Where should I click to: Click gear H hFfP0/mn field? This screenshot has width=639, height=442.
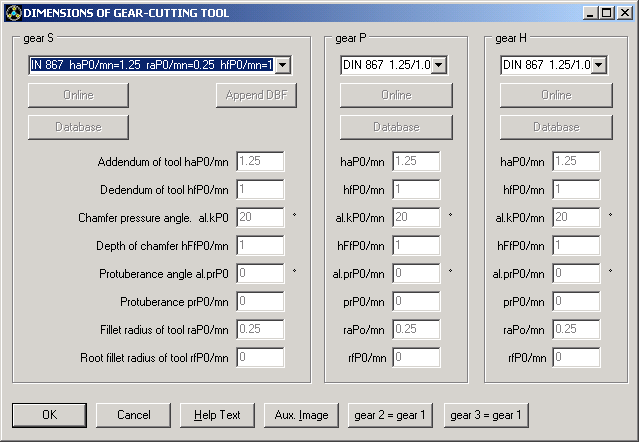[x=576, y=245]
